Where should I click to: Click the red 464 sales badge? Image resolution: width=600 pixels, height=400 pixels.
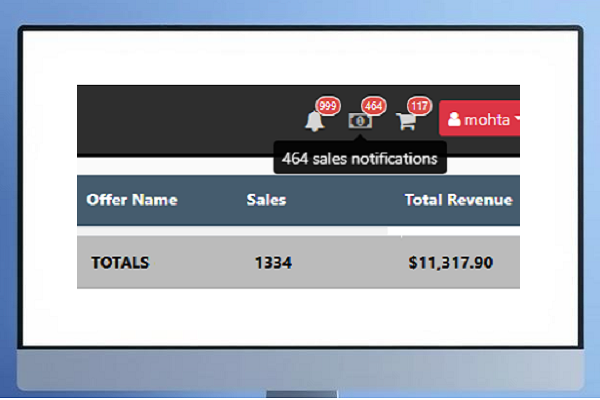coord(373,106)
